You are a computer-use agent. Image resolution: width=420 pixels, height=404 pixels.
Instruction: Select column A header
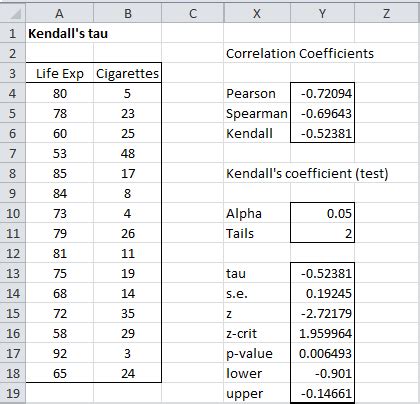[x=59, y=13]
